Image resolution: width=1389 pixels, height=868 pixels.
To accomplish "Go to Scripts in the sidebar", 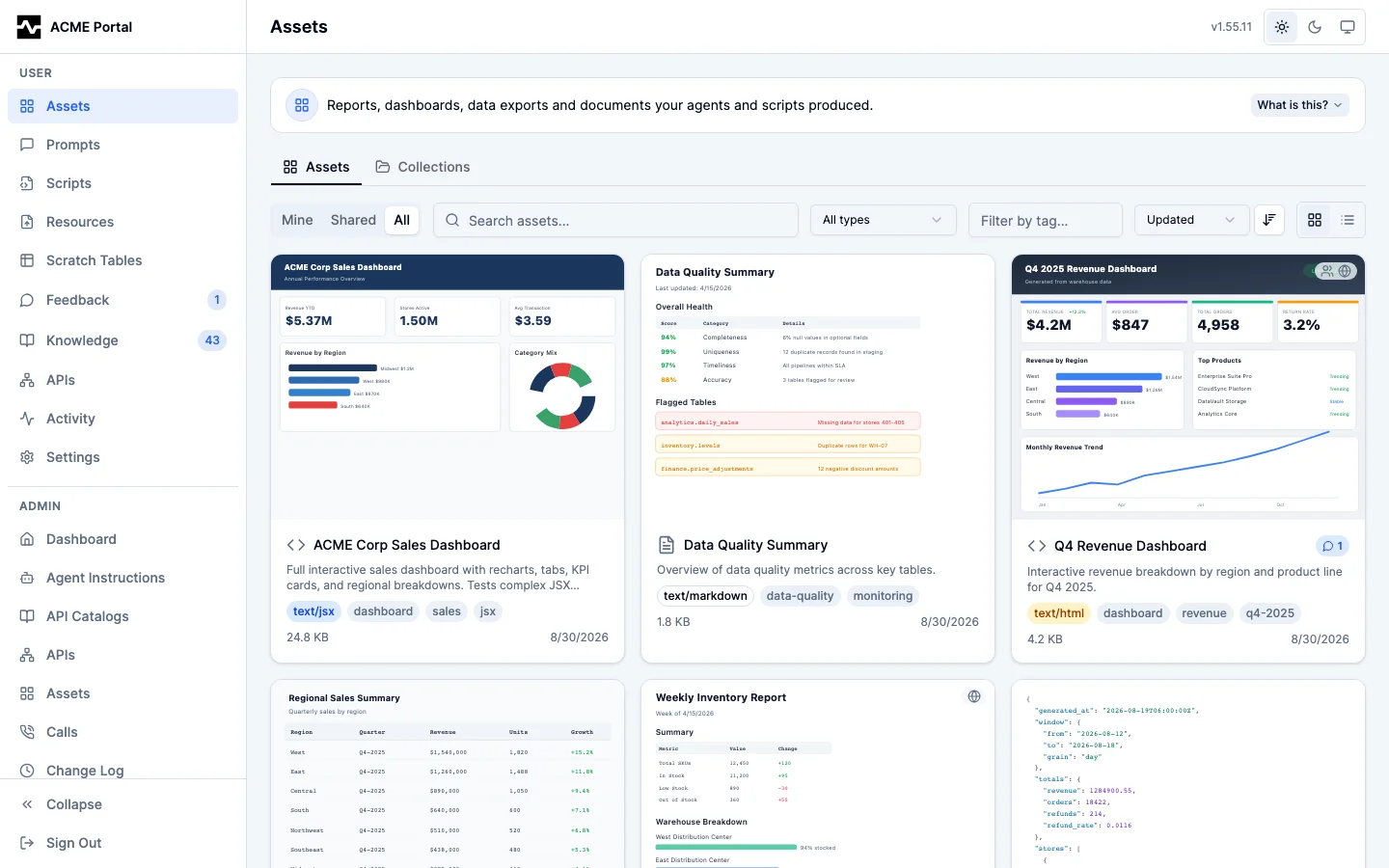I will pyautogui.click(x=123, y=183).
